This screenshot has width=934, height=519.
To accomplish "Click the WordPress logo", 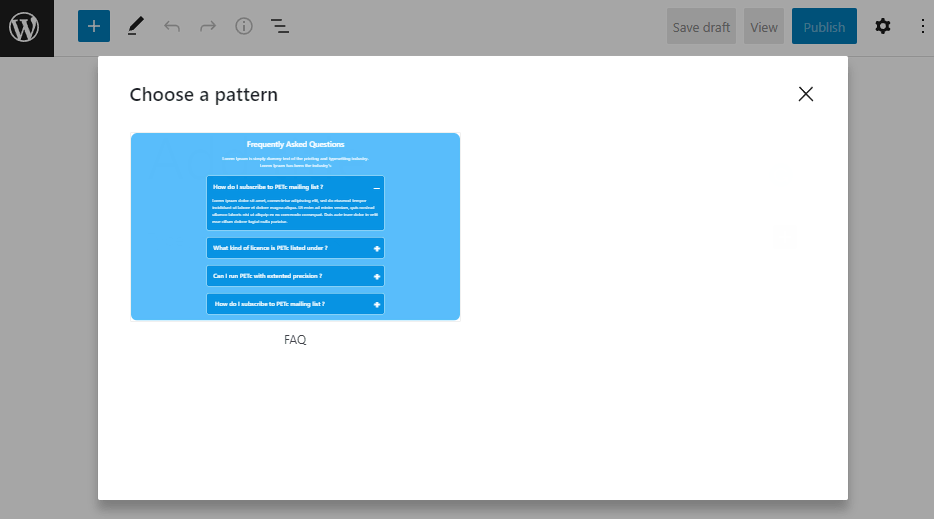I will (x=24, y=27).
